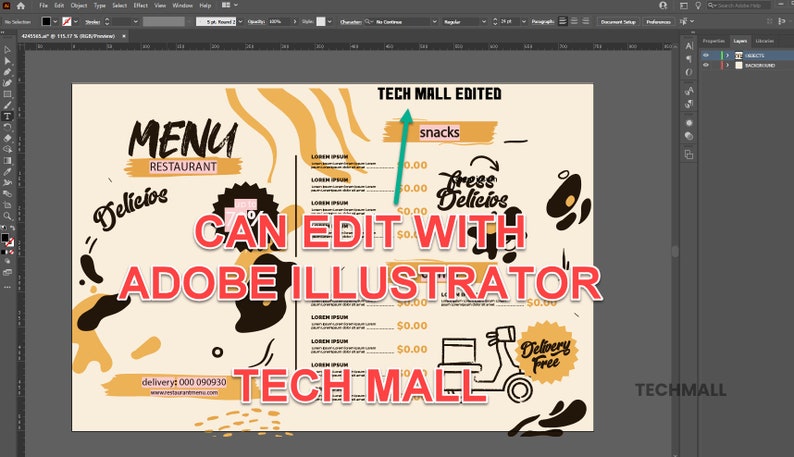This screenshot has height=457, width=794.
Task: Select the Eraser tool
Action: 7,138
